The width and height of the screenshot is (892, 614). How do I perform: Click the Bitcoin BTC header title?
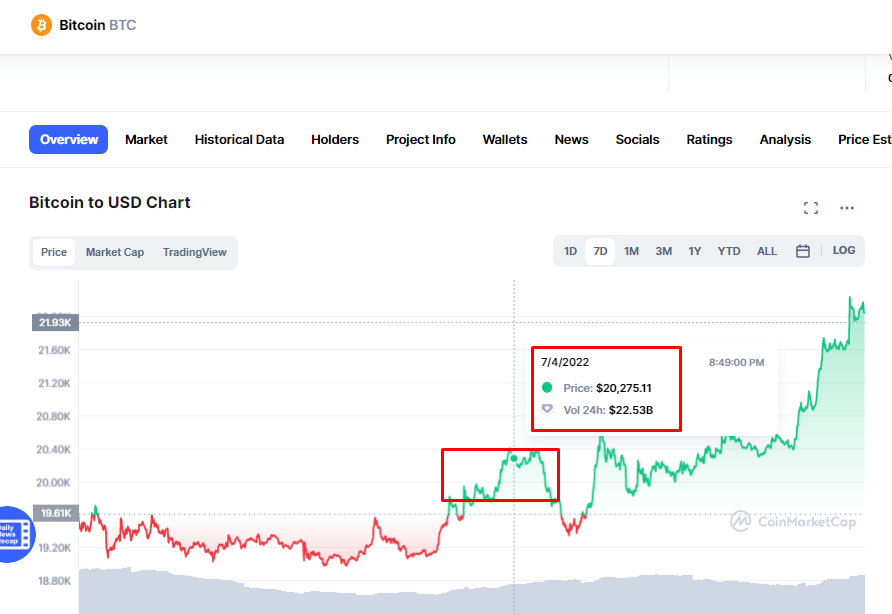coord(97,25)
